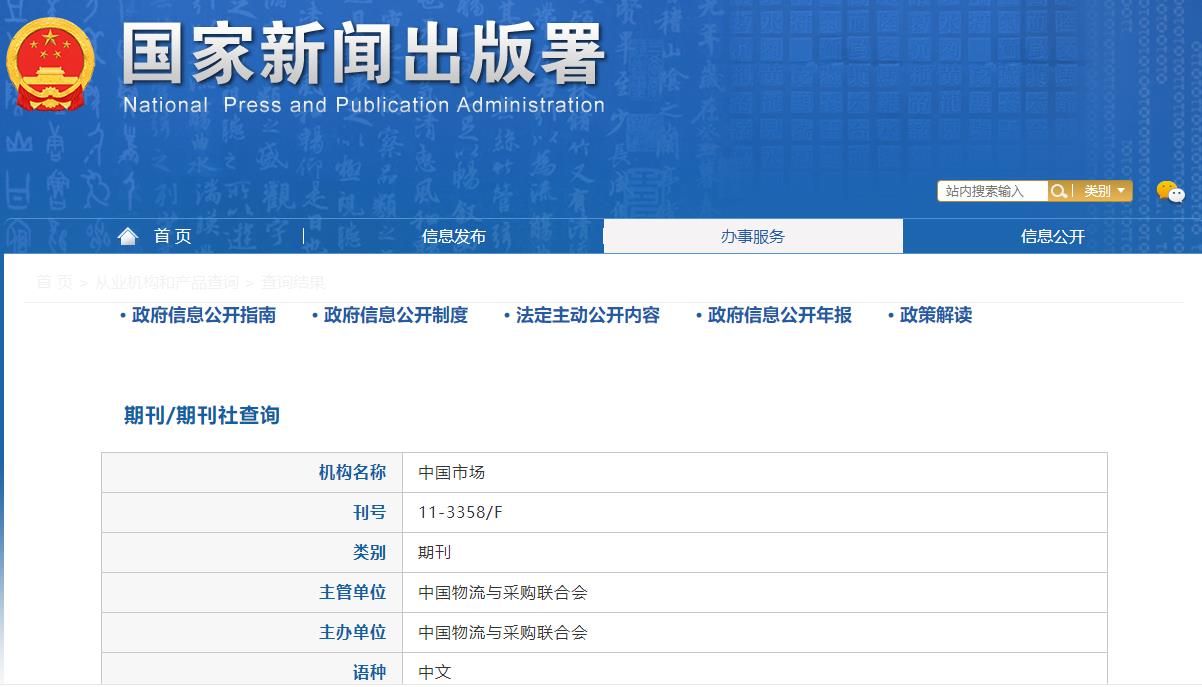
Task: Click the home icon beside 首页
Action: 128,236
